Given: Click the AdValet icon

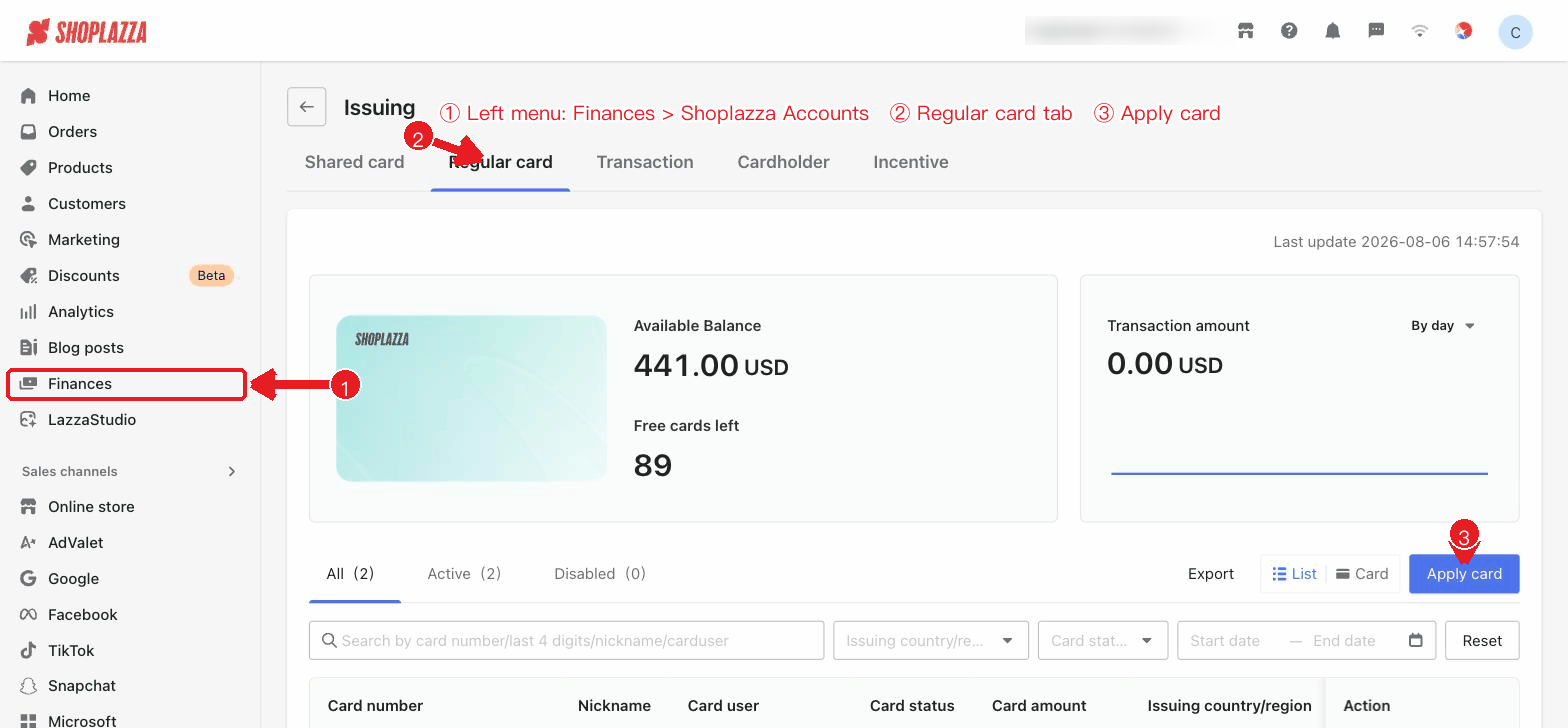Looking at the screenshot, I should coord(29,543).
